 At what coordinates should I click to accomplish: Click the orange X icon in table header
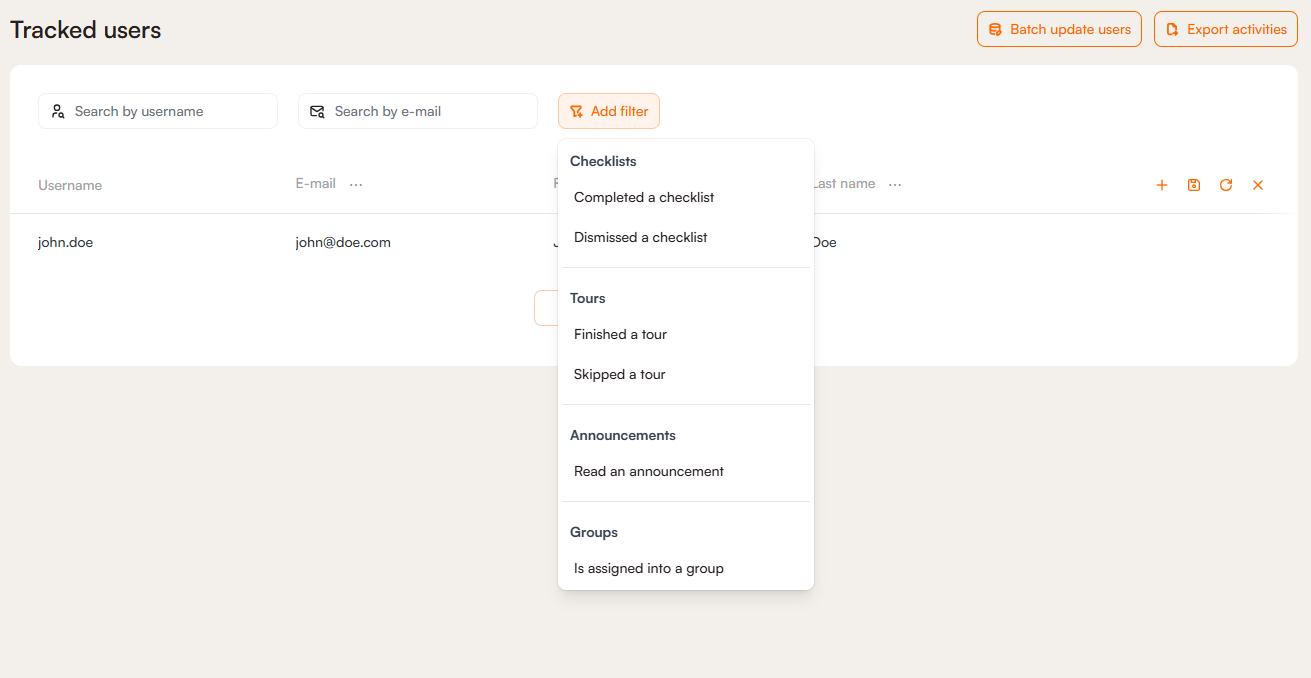click(1258, 185)
